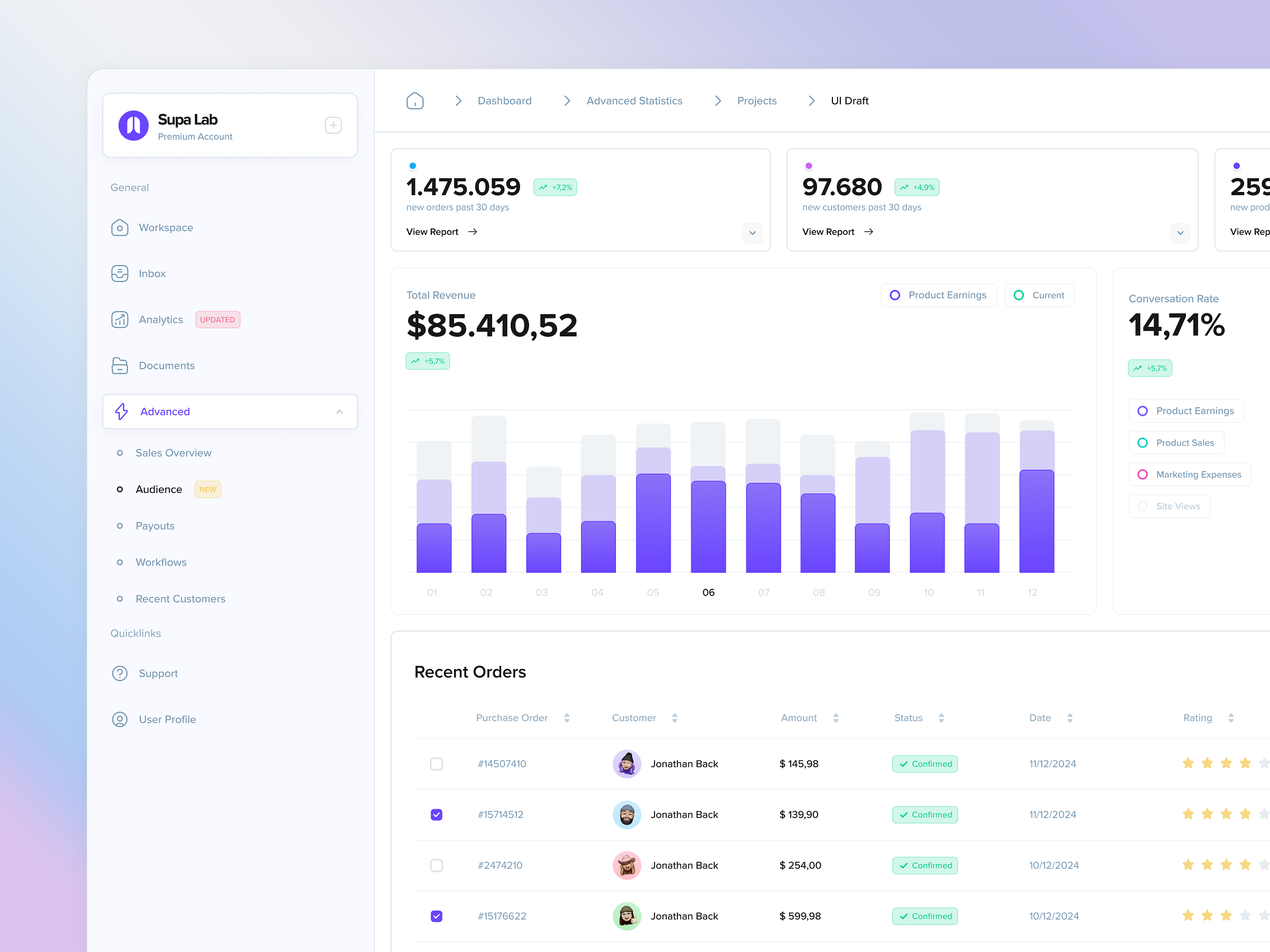Screen dimensions: 1270x952
Task: Click the Advanced lightning icon
Action: click(x=121, y=411)
